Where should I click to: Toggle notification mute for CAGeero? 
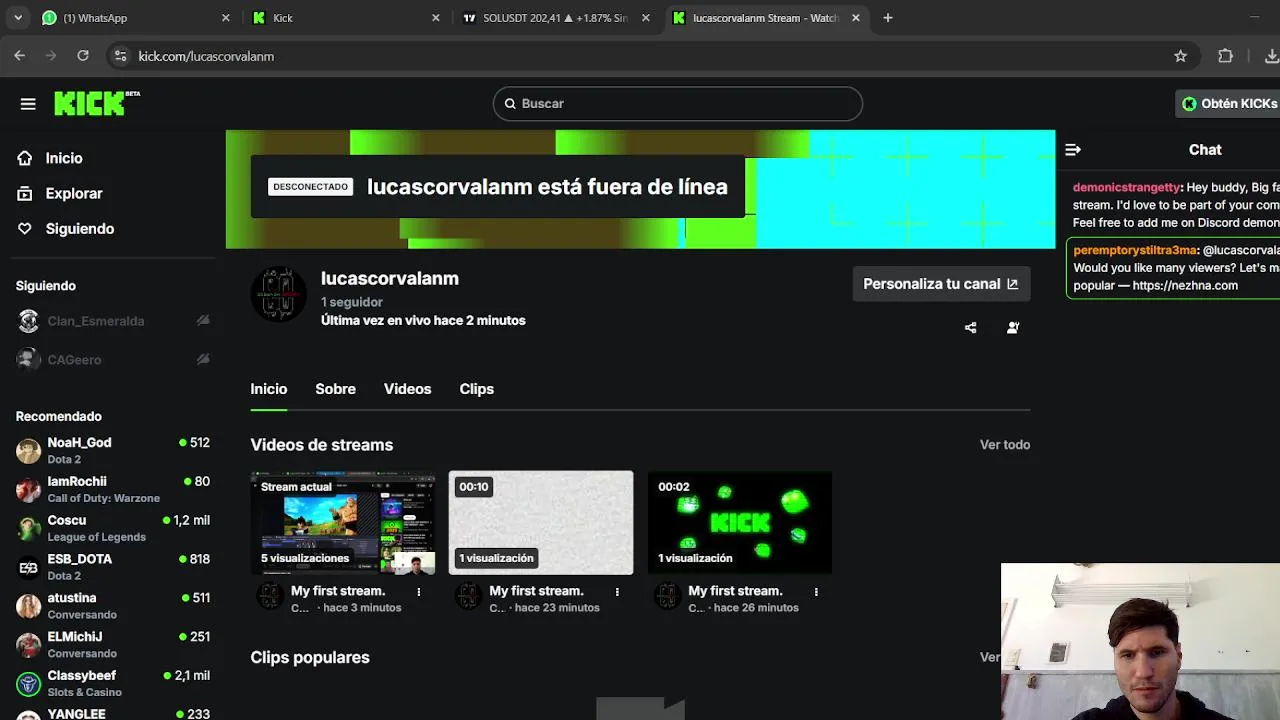[203, 360]
